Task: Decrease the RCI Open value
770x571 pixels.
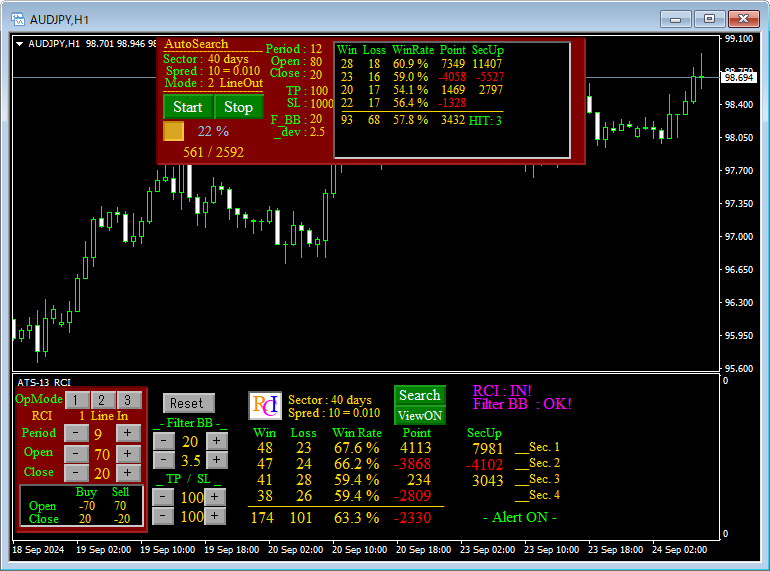Action: (76, 454)
